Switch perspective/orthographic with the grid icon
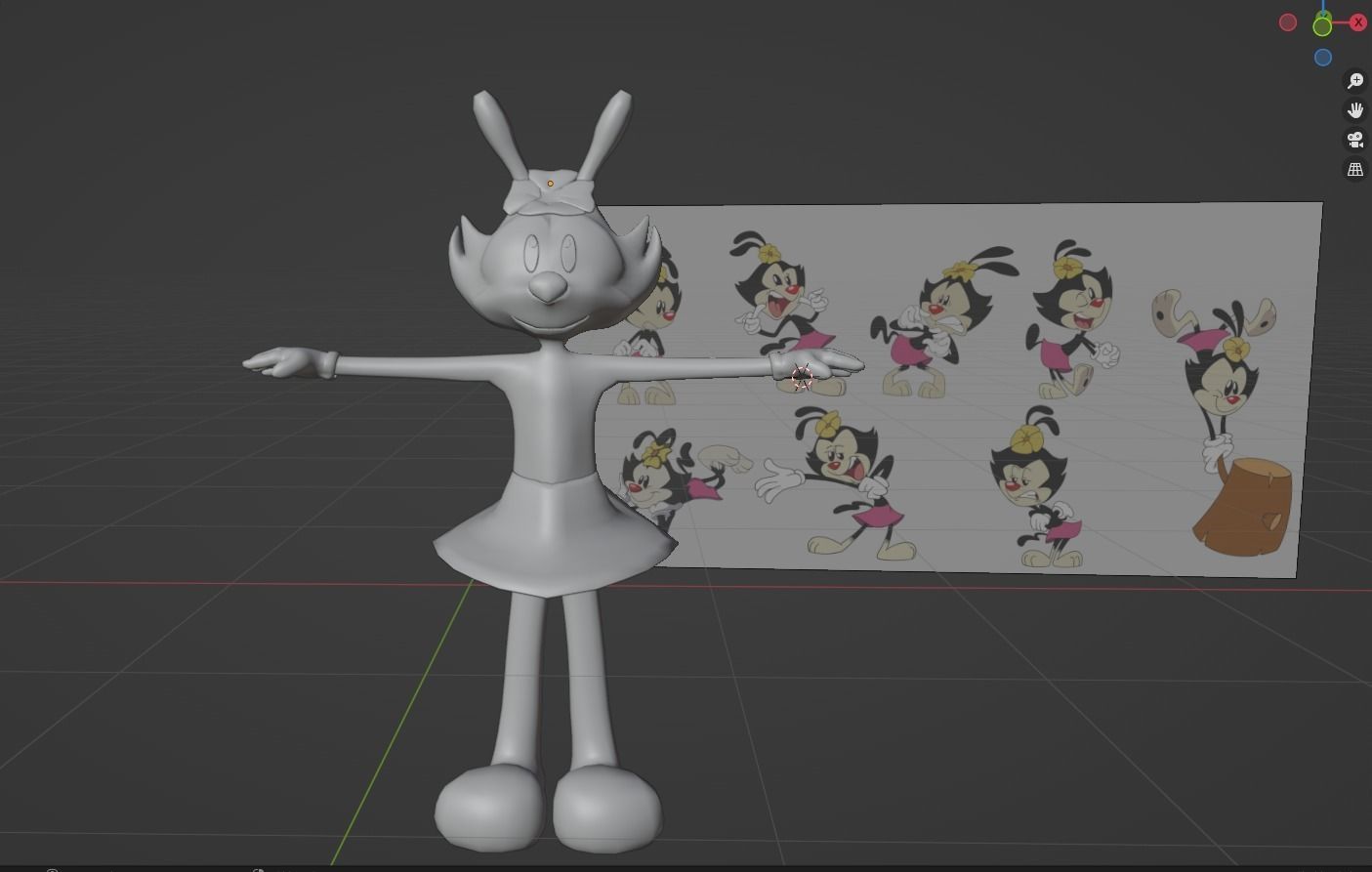This screenshot has width=1372, height=872. 1355,169
